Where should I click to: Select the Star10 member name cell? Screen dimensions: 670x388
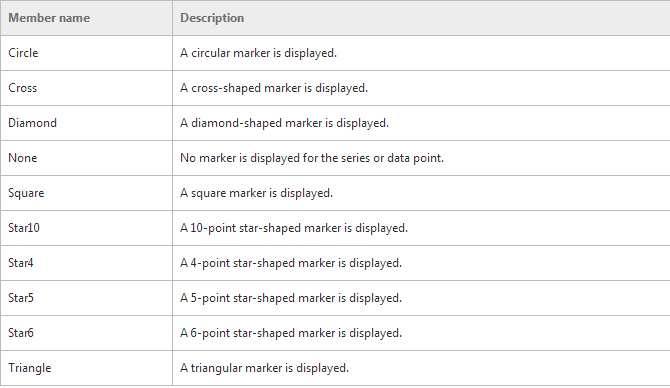pyautogui.click(x=86, y=228)
